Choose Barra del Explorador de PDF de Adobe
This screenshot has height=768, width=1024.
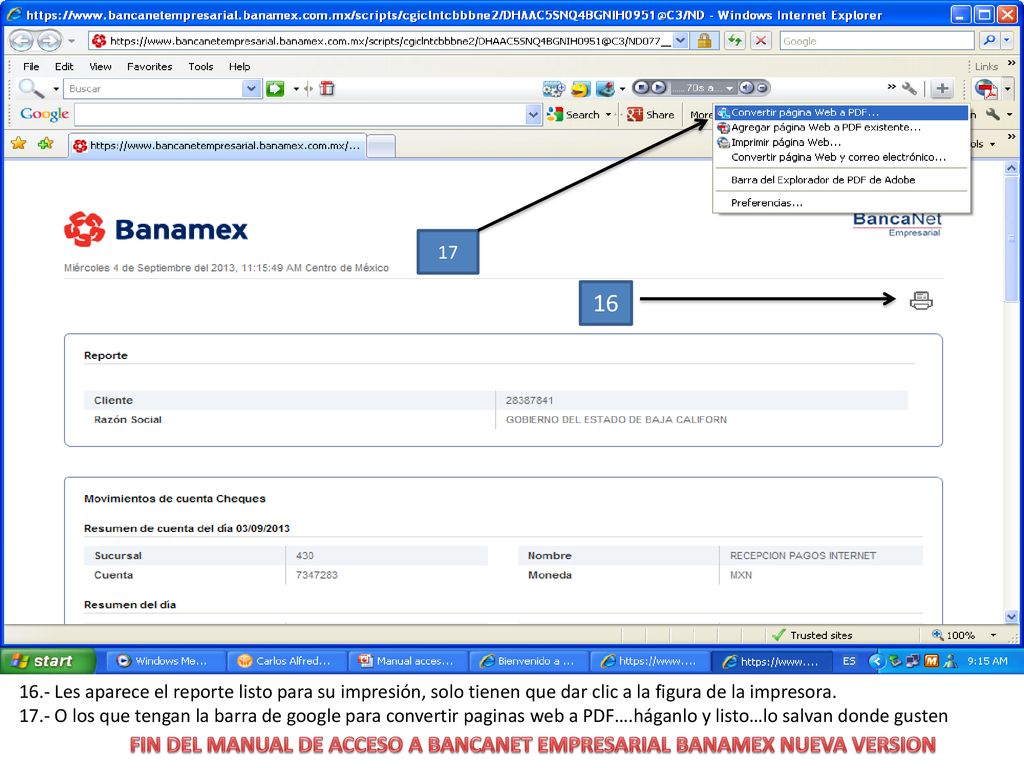tap(841, 180)
